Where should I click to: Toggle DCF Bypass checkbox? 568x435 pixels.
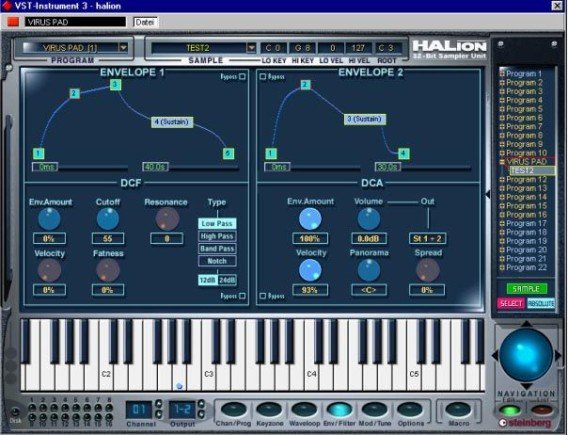[x=242, y=296]
